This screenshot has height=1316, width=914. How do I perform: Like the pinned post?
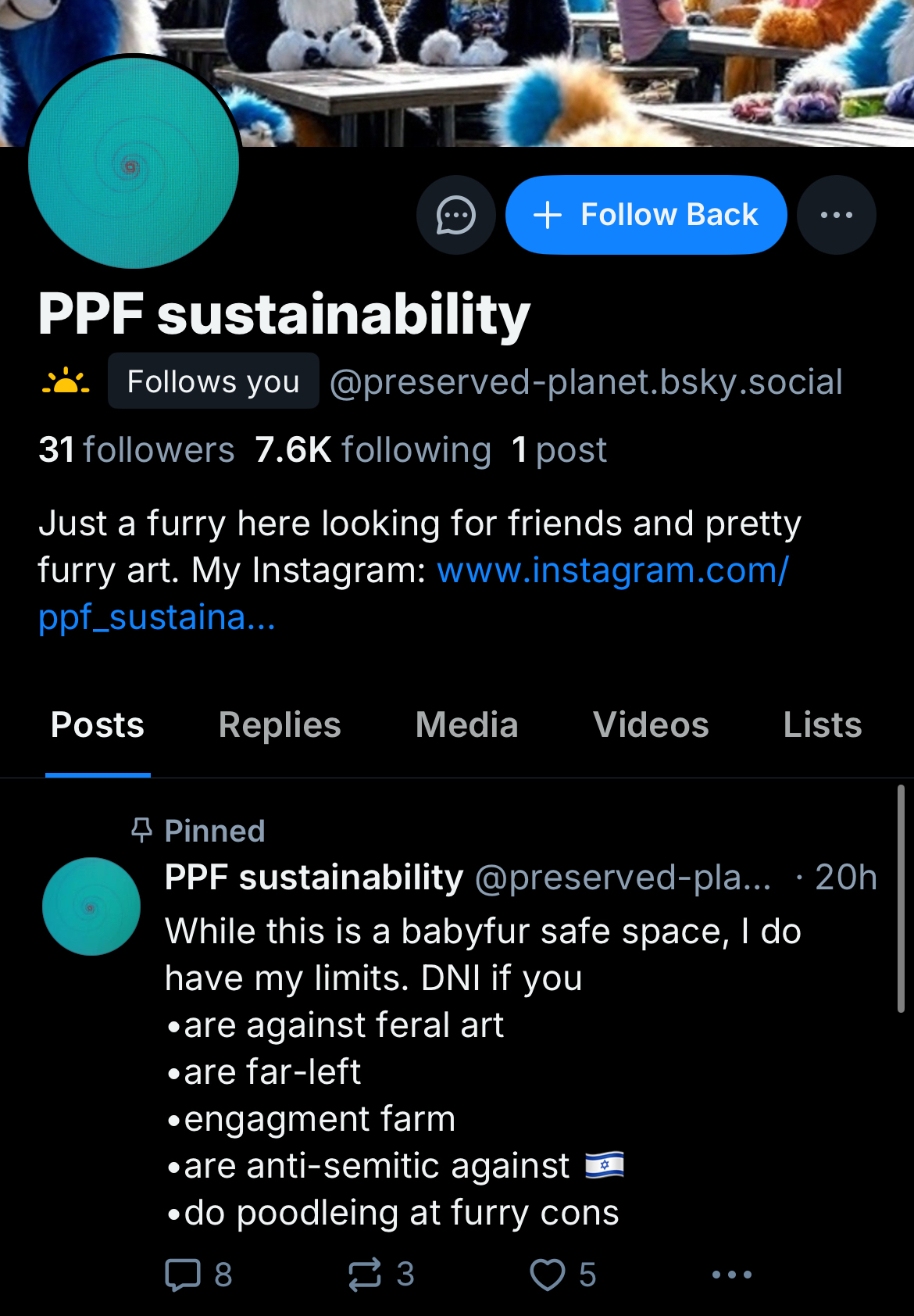coord(547,1275)
